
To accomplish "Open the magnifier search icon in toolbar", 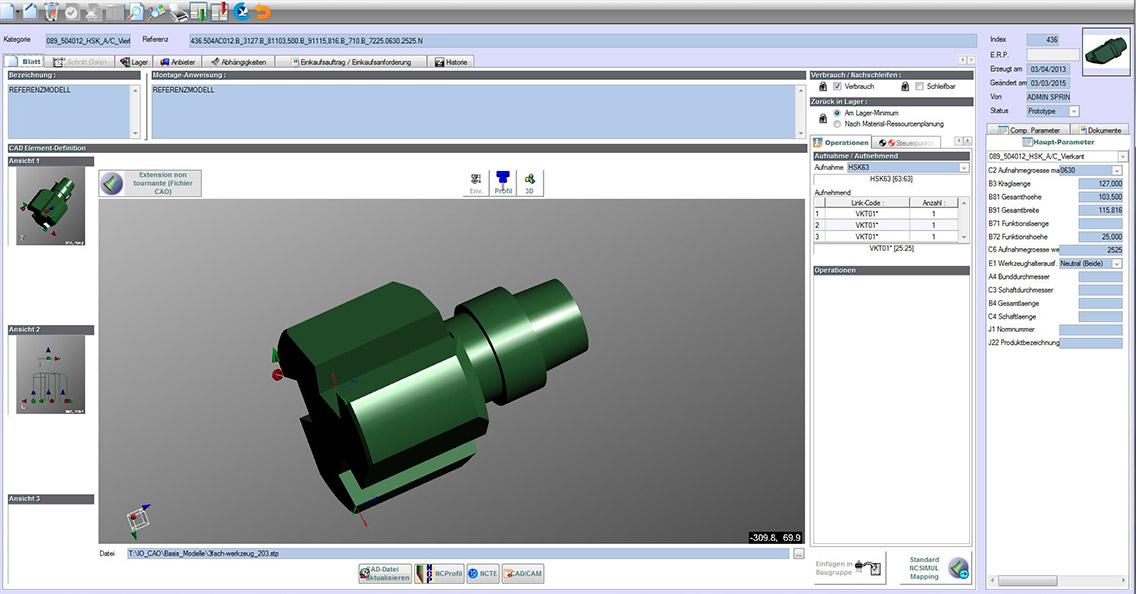I will pos(136,12).
